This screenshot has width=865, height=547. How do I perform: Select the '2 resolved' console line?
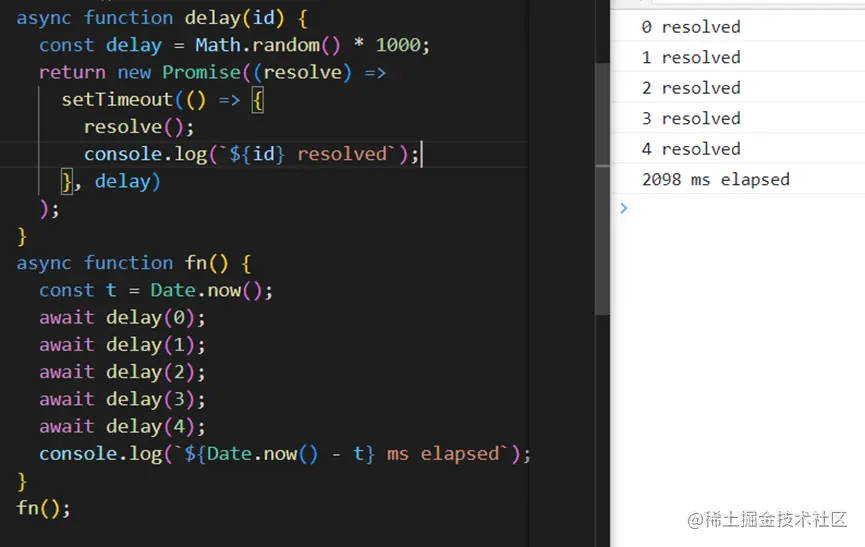coord(691,88)
